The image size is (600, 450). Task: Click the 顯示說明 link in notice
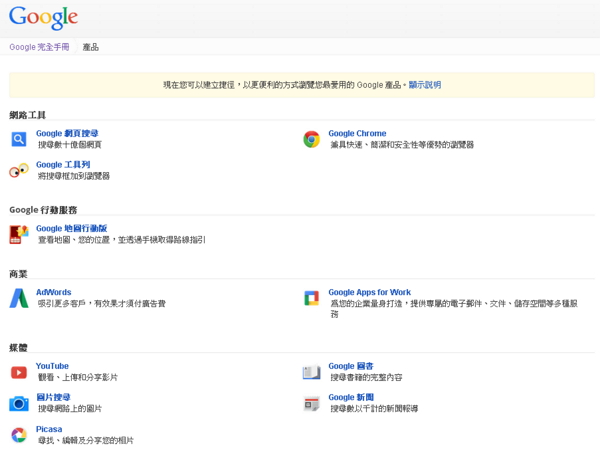[x=424, y=85]
